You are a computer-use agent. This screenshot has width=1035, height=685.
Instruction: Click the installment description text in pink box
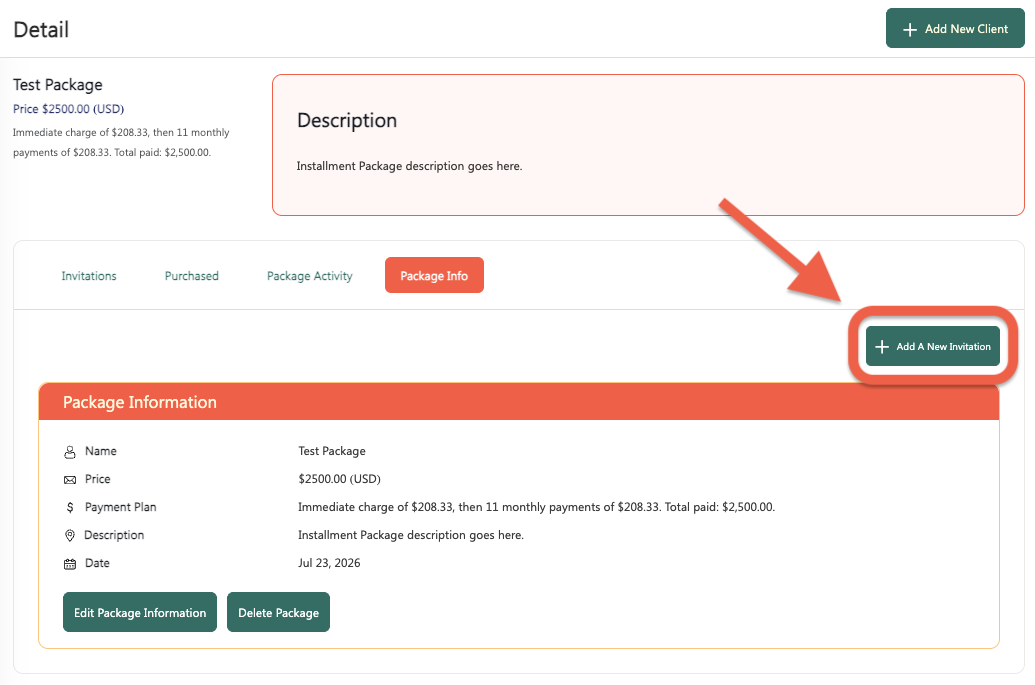409,166
